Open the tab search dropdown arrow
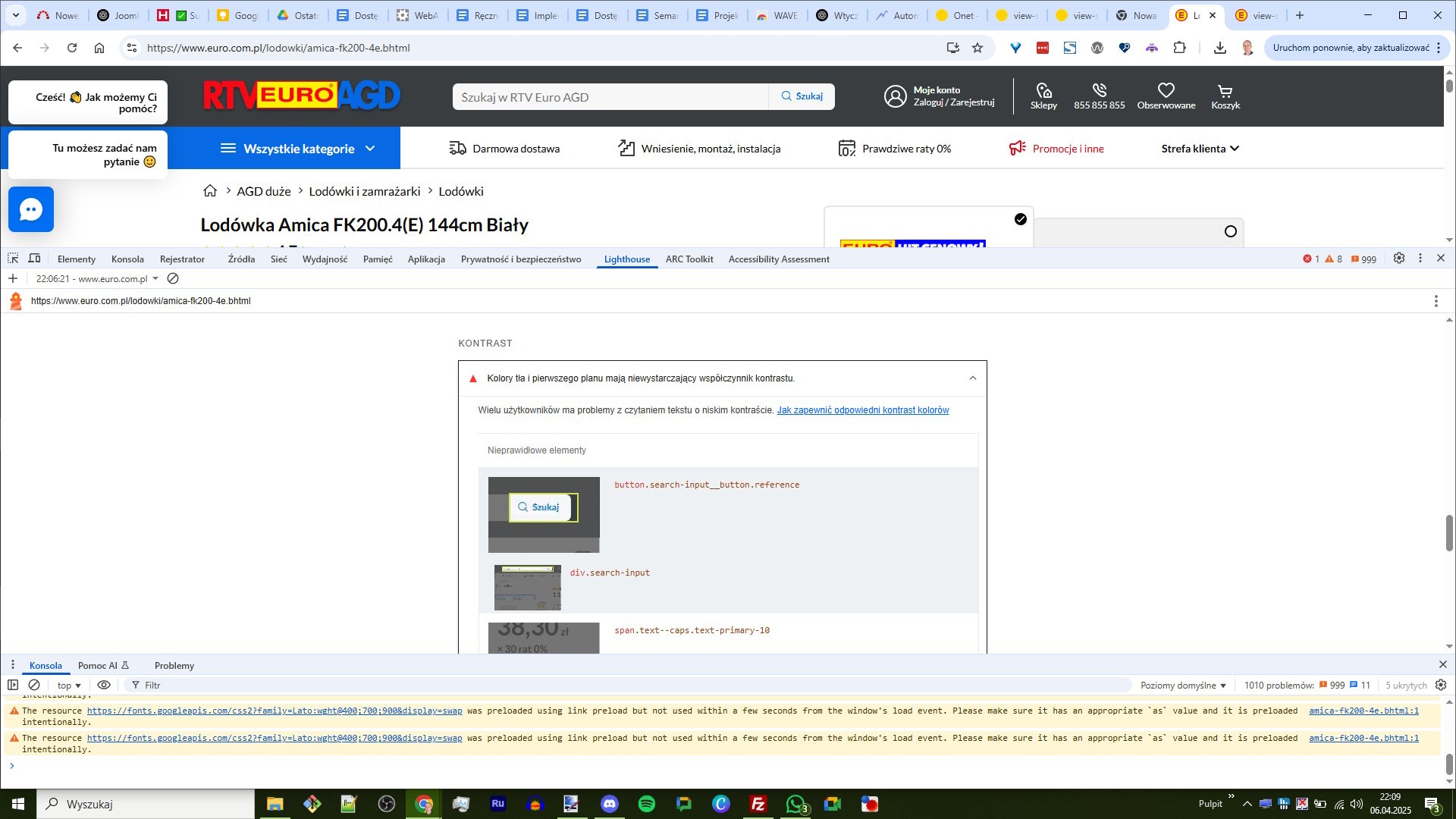The width and height of the screenshot is (1456, 819). [15, 15]
